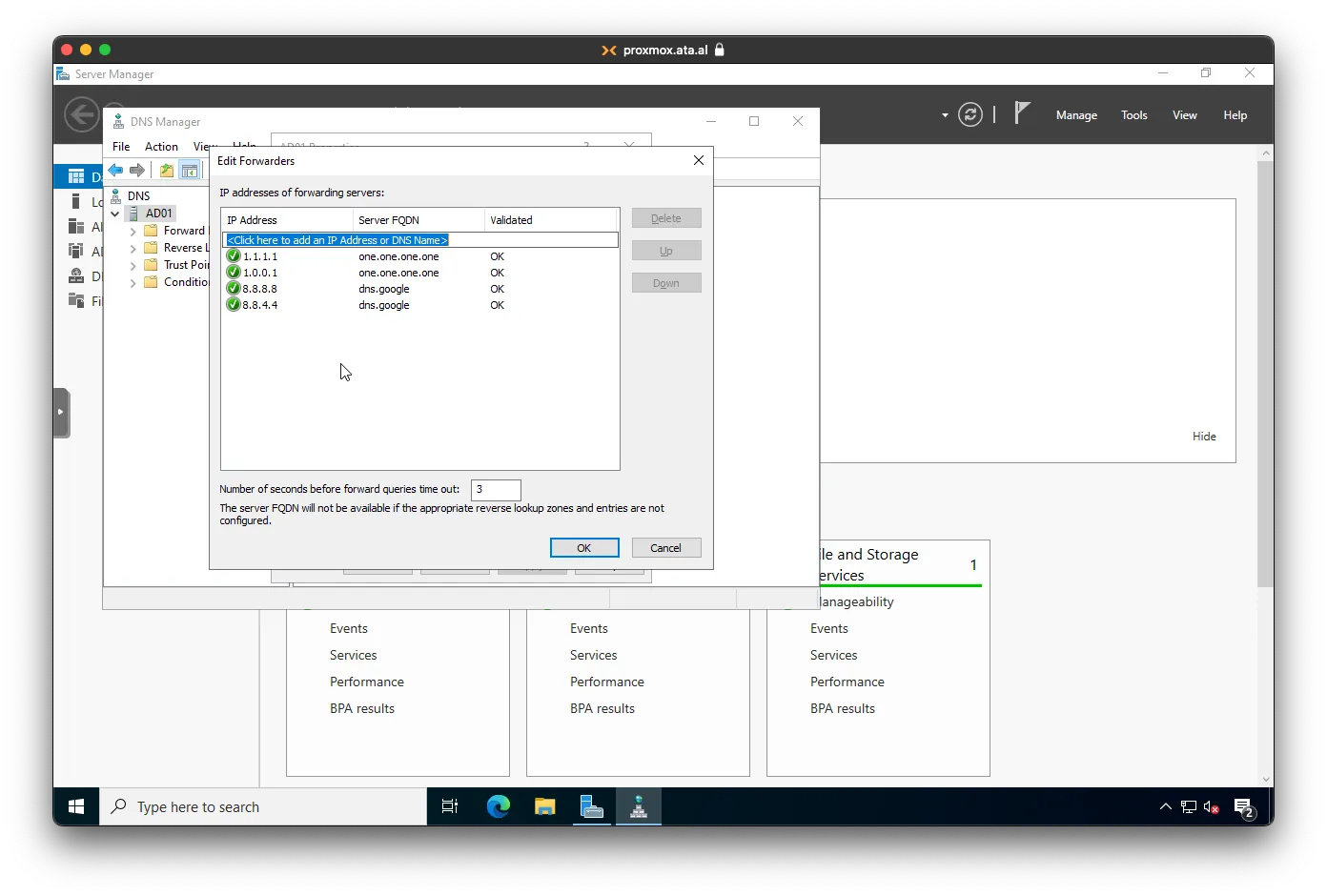Expand the Conditional Forwarders node

pos(133,282)
